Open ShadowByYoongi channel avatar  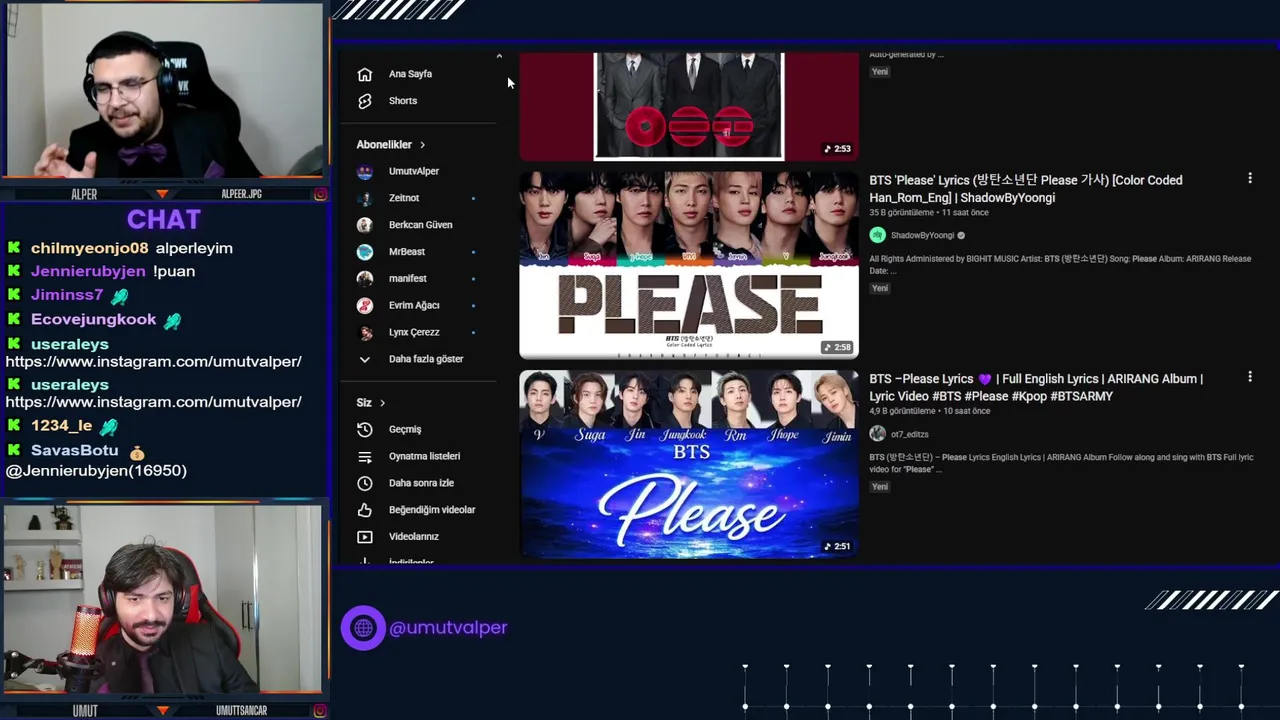[878, 235]
